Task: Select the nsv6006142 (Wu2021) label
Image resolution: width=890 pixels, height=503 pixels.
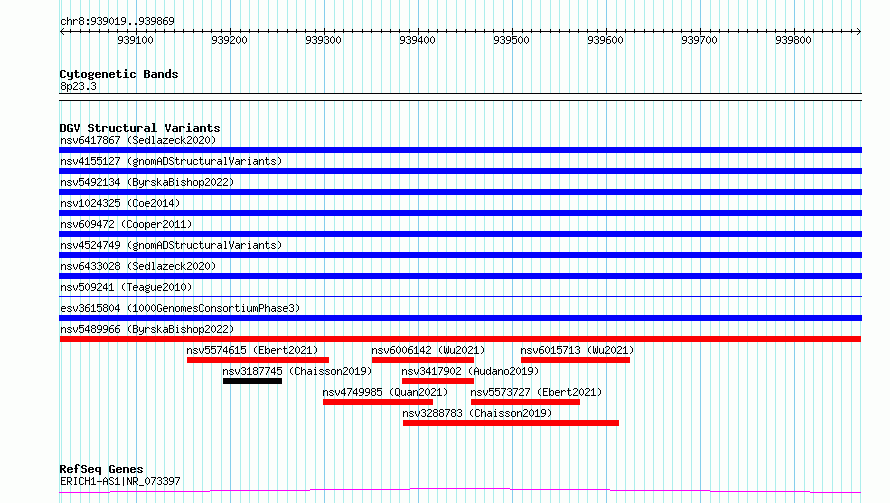Action: click(x=428, y=350)
